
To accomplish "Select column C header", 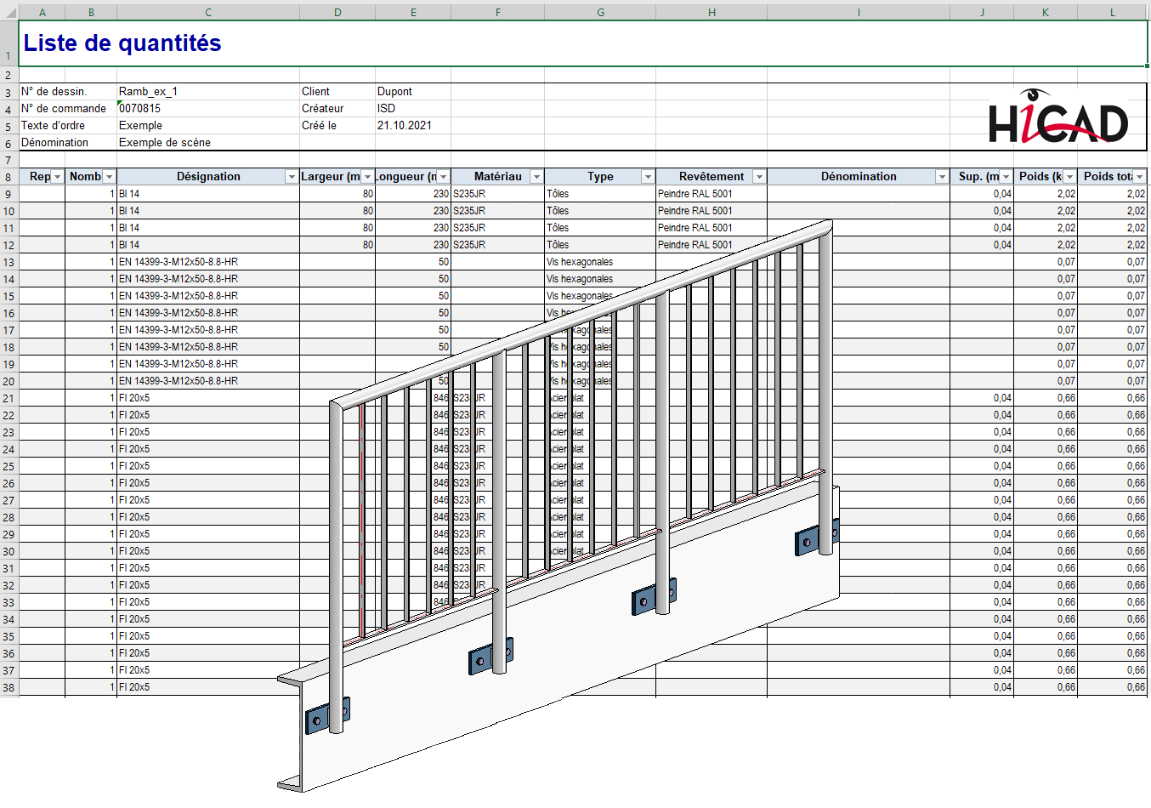I will [208, 12].
